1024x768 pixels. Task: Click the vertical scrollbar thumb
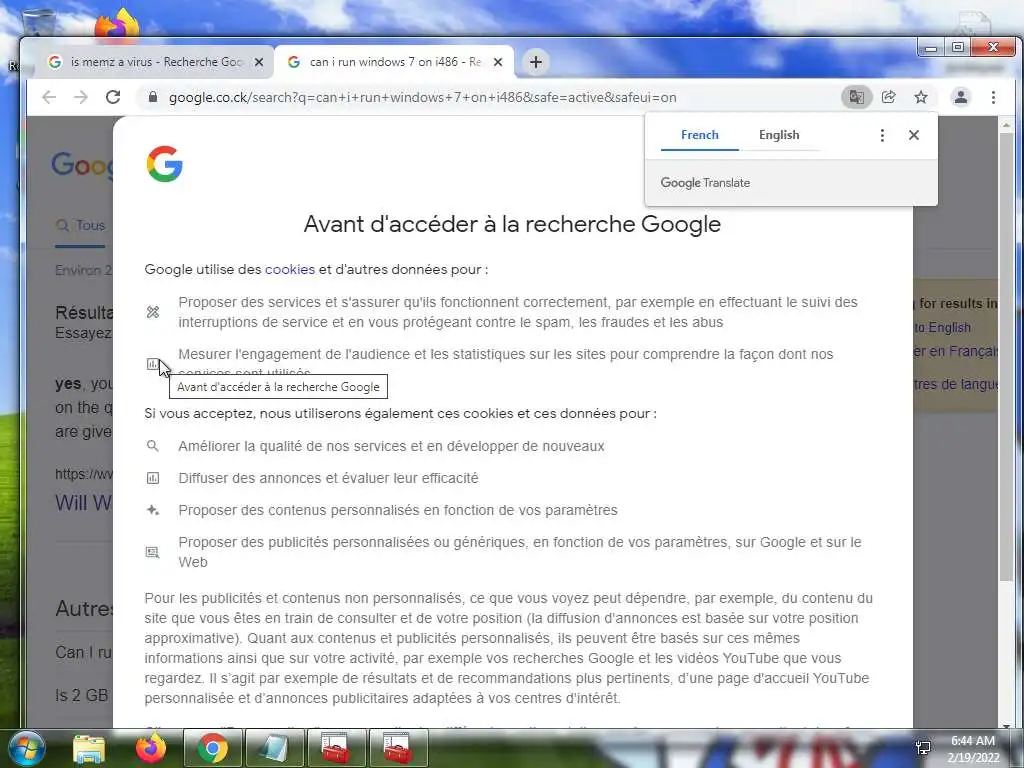pyautogui.click(x=1006, y=356)
